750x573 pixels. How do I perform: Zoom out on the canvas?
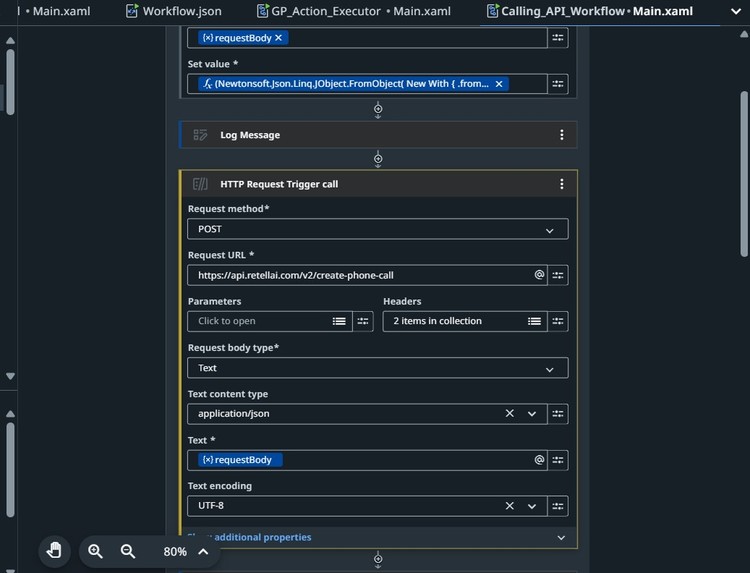tap(128, 551)
